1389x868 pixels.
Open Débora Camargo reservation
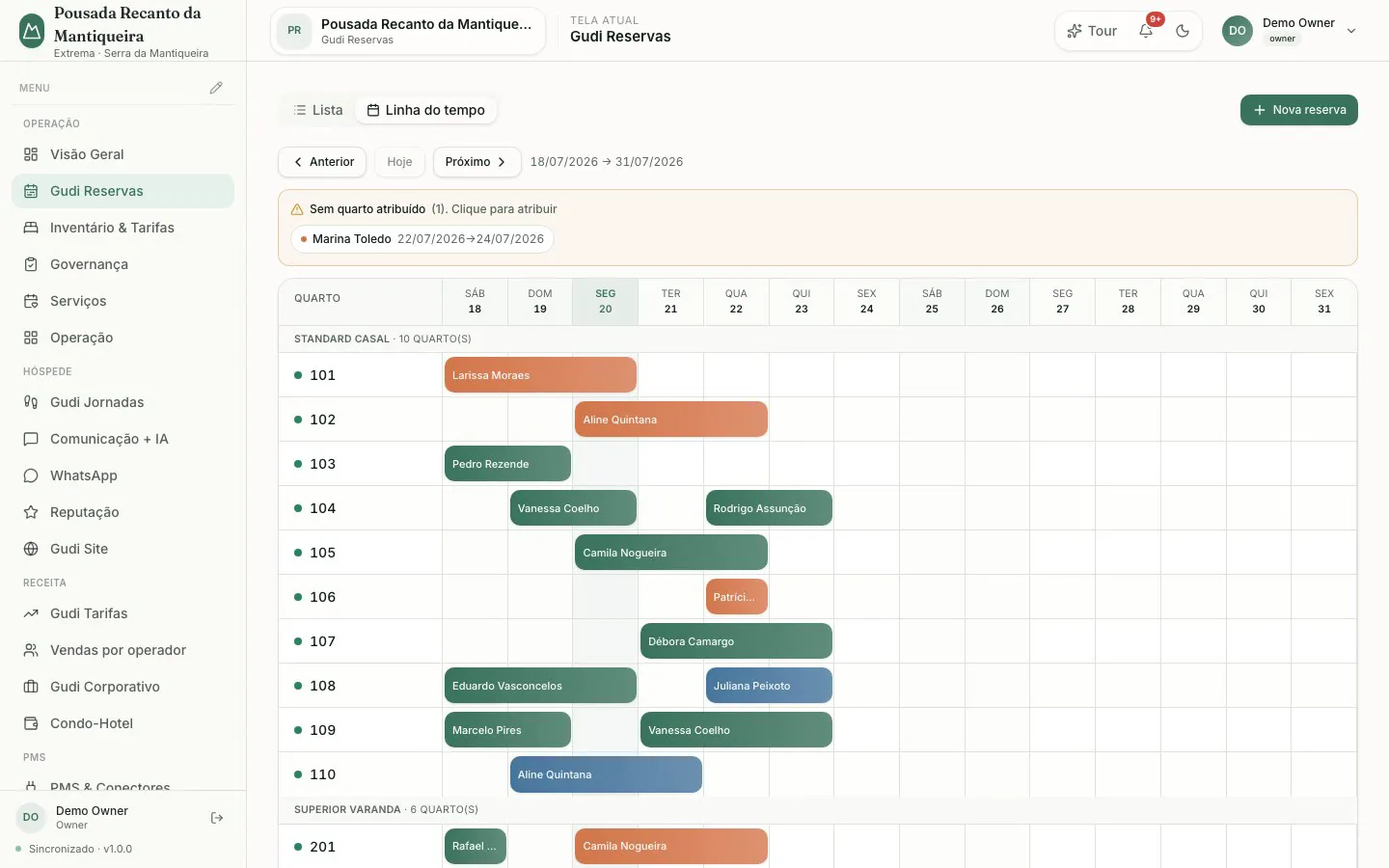point(736,641)
